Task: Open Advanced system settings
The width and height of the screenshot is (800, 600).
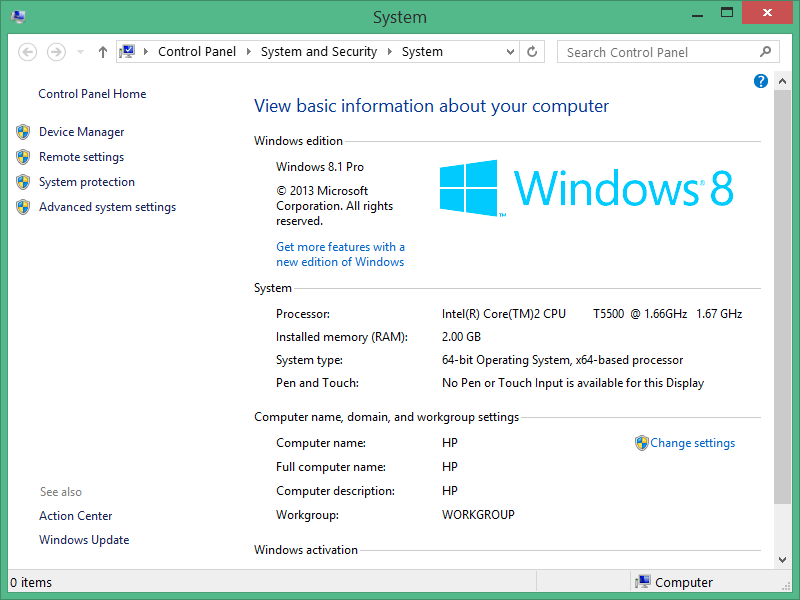Action: point(108,207)
